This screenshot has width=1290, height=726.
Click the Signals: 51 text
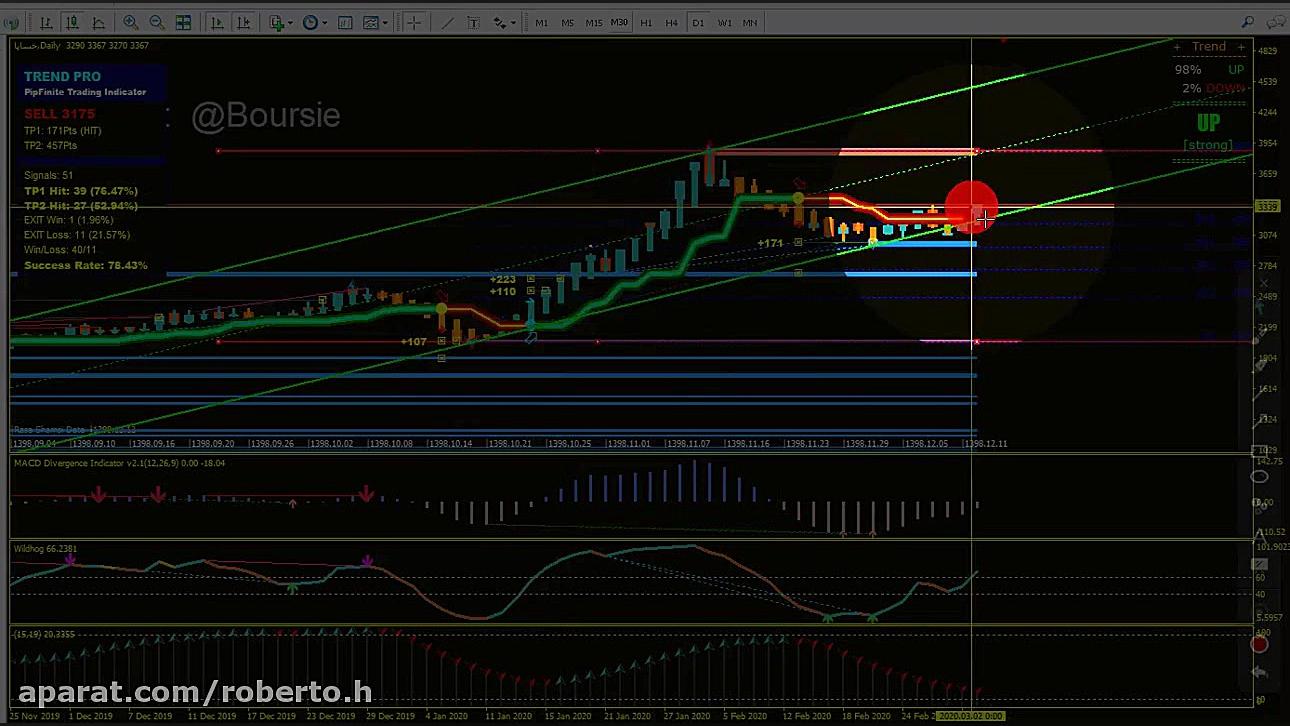point(48,176)
